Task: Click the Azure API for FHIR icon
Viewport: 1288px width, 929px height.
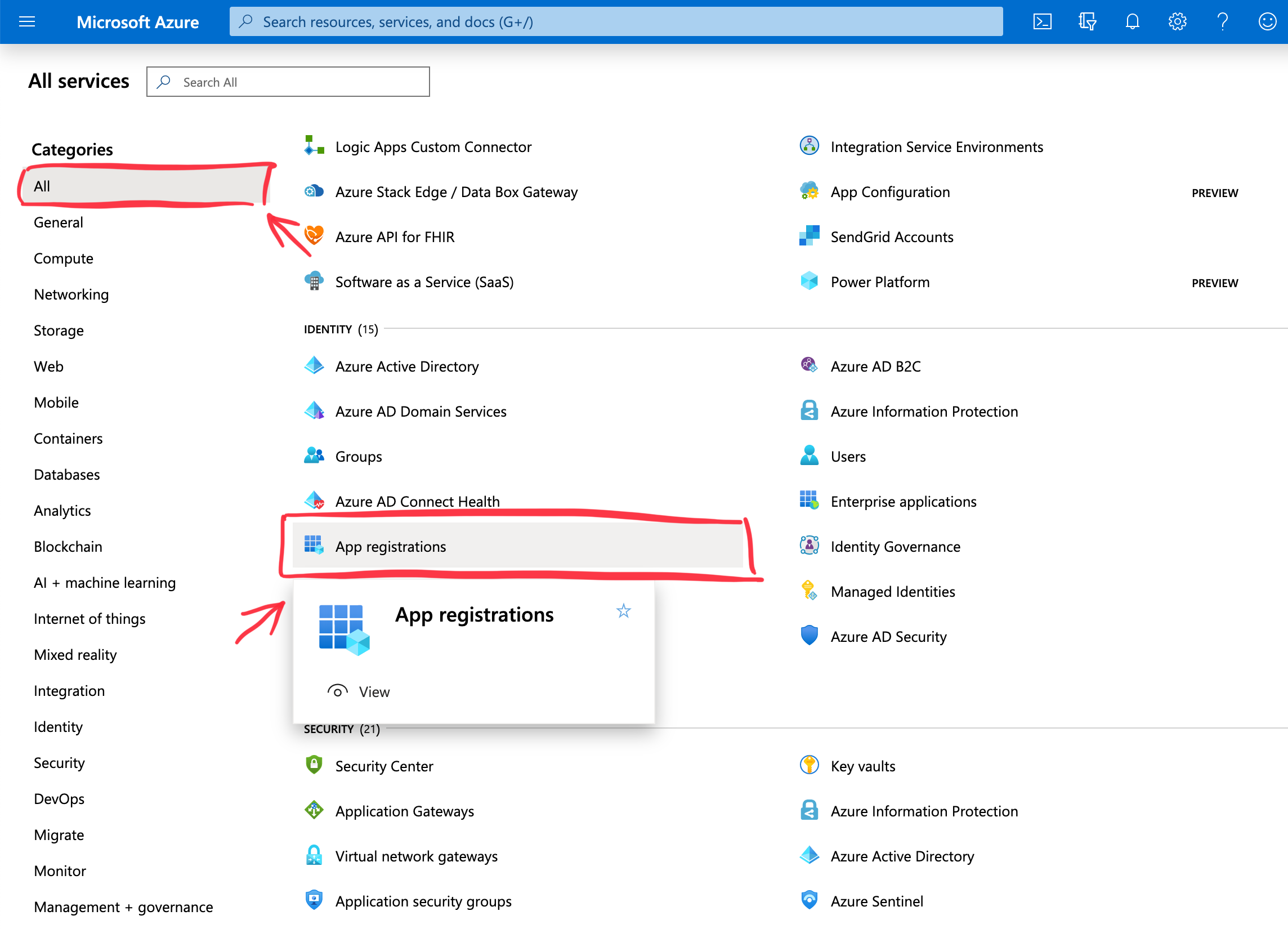Action: [x=314, y=236]
